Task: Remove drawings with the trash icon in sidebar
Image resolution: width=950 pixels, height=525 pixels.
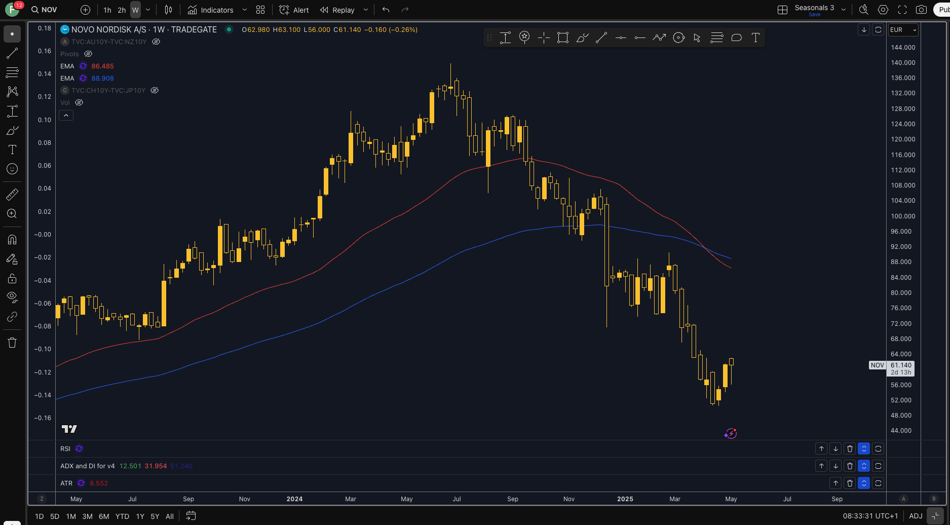Action: click(12, 343)
